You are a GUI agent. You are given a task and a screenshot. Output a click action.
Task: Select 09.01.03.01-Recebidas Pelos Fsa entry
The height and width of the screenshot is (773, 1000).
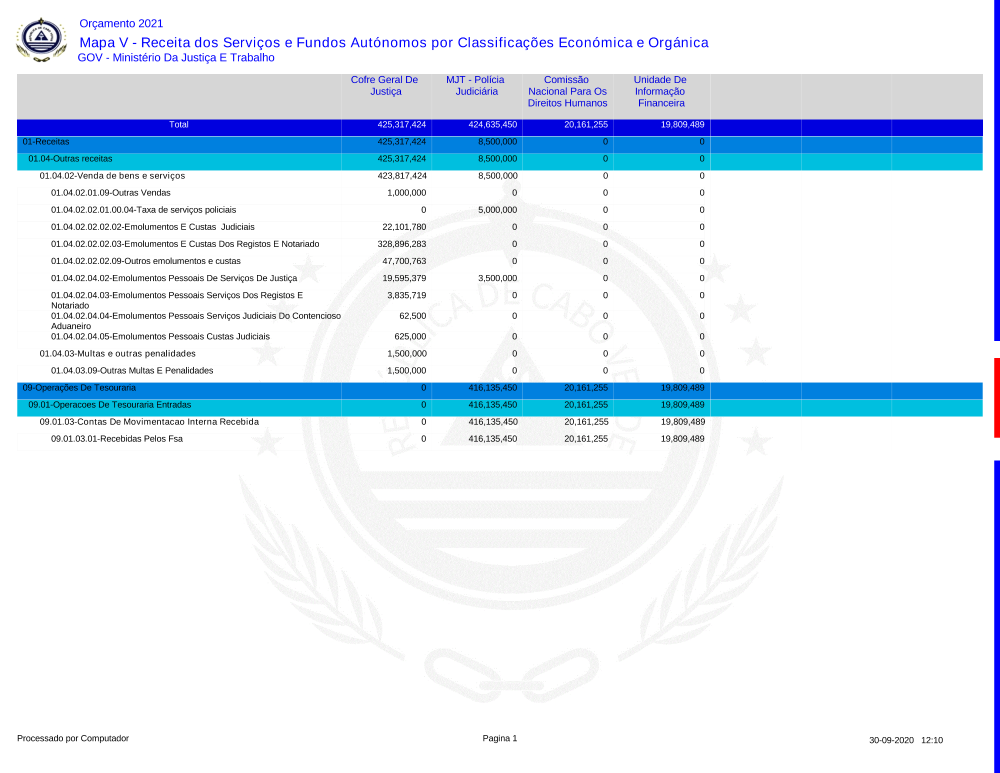point(117,439)
